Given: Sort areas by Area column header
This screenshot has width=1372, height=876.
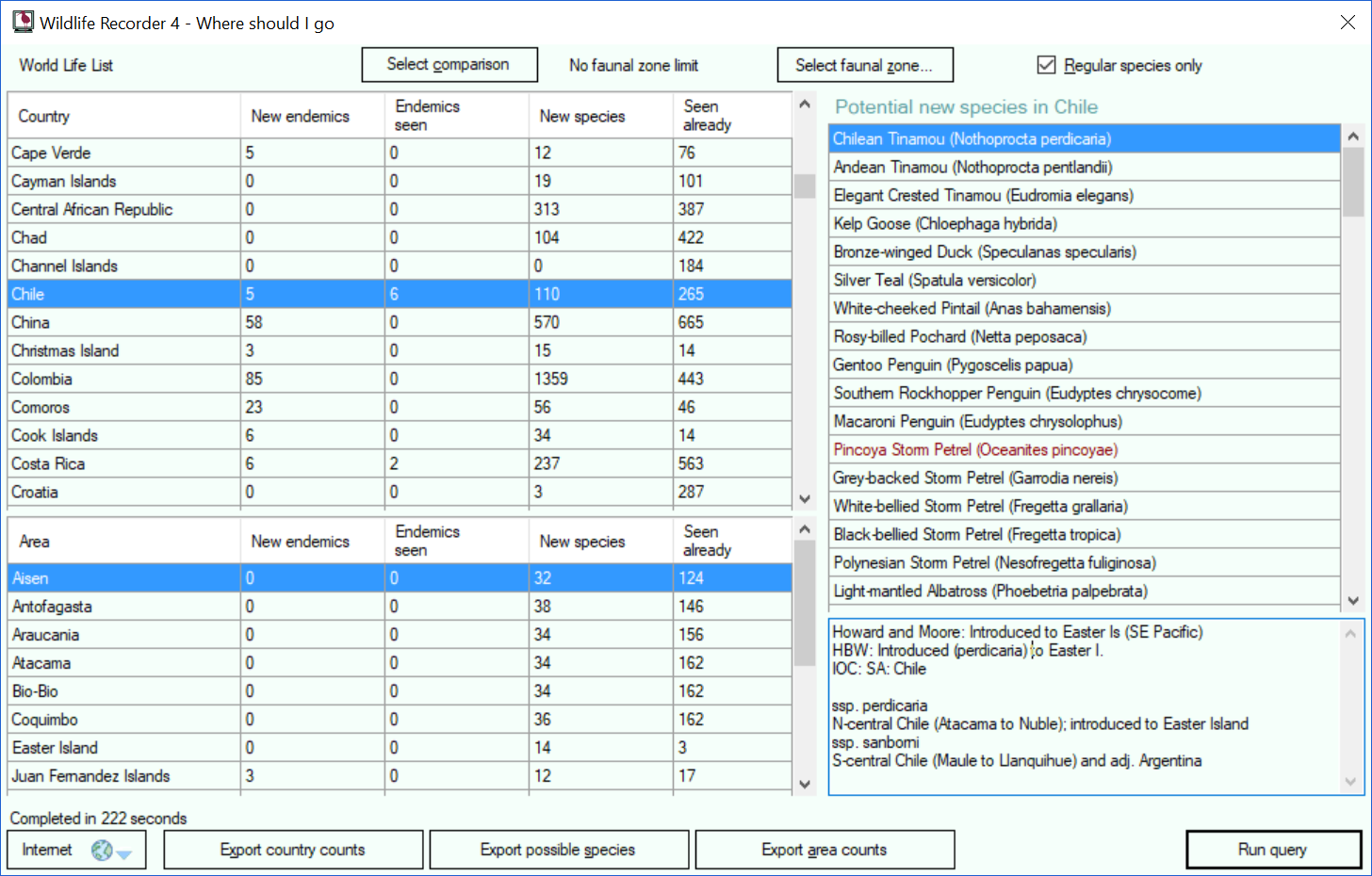Looking at the screenshot, I should point(123,542).
